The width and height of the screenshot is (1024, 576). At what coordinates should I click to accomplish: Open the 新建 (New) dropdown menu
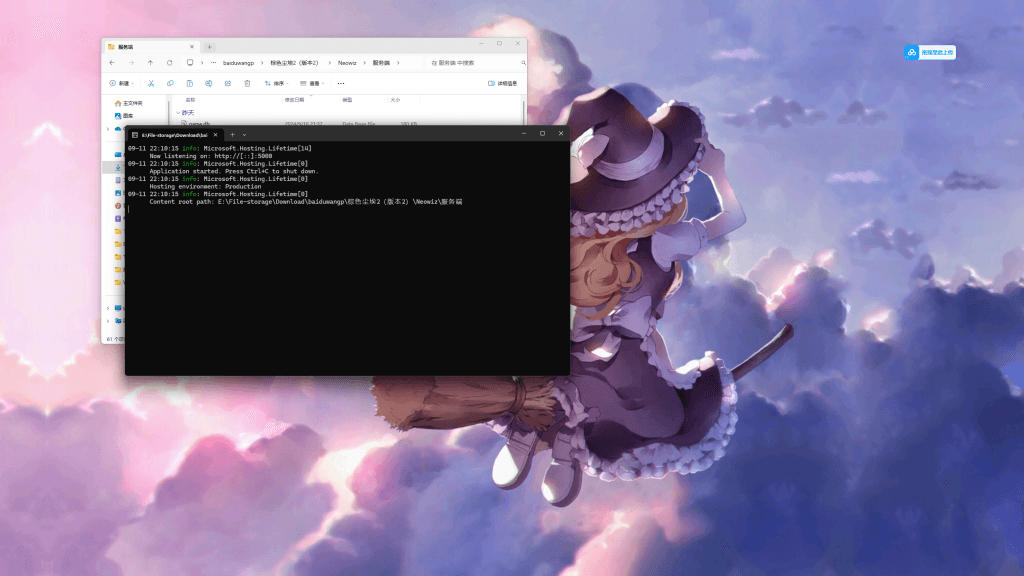tap(120, 83)
